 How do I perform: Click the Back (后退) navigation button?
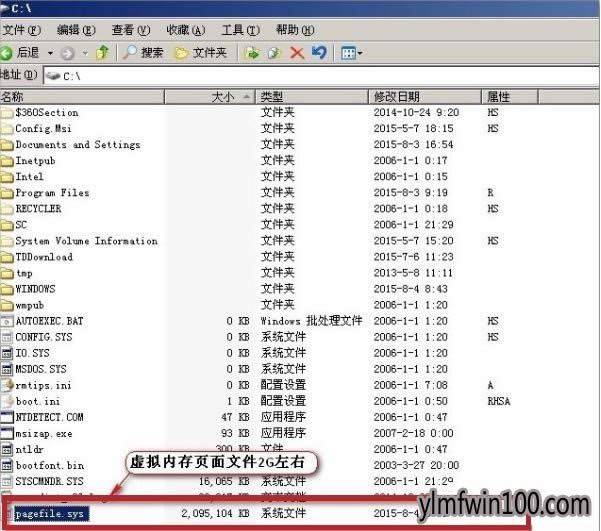click(x=20, y=52)
